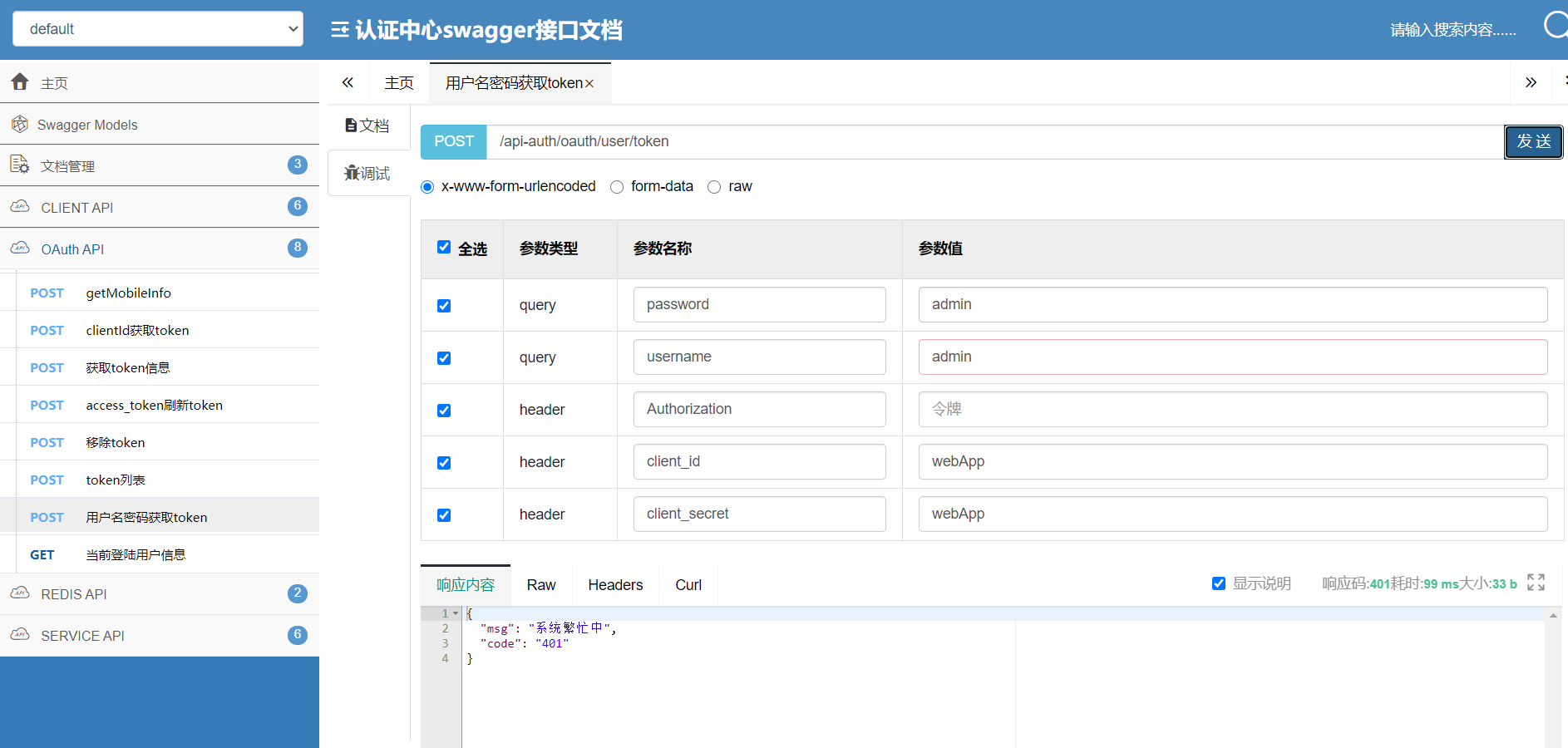Click the REDIS API cloud icon

click(x=20, y=593)
